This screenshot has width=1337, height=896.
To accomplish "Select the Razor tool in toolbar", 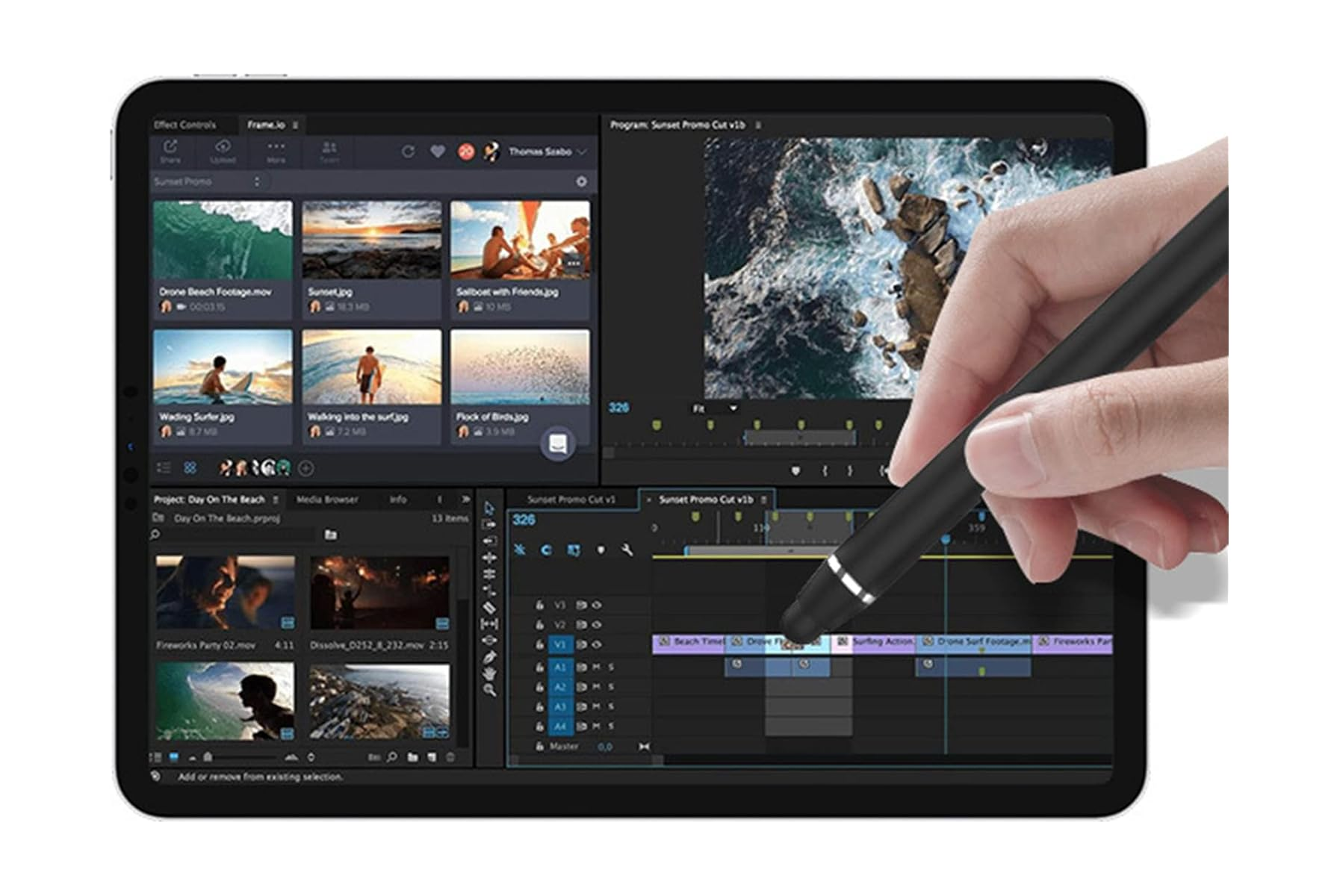I will [x=489, y=607].
